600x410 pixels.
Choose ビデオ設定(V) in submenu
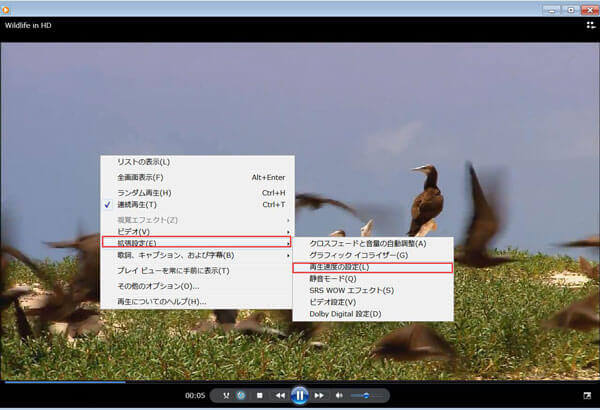[x=373, y=302]
